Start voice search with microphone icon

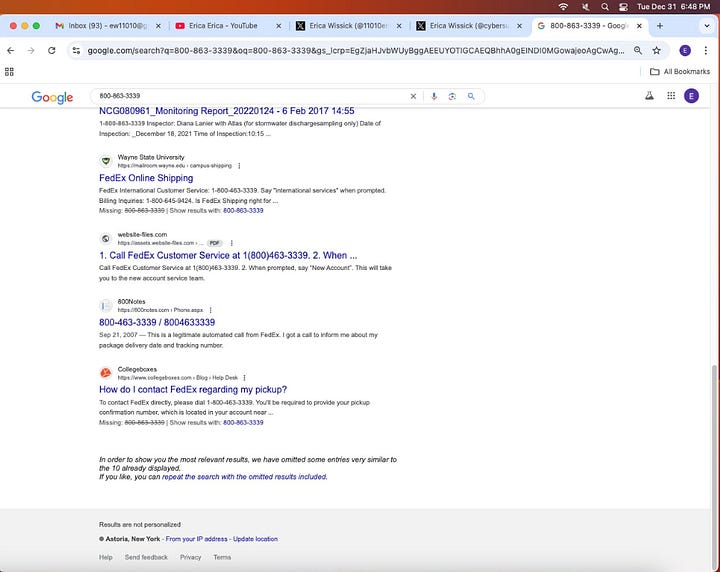pos(434,96)
